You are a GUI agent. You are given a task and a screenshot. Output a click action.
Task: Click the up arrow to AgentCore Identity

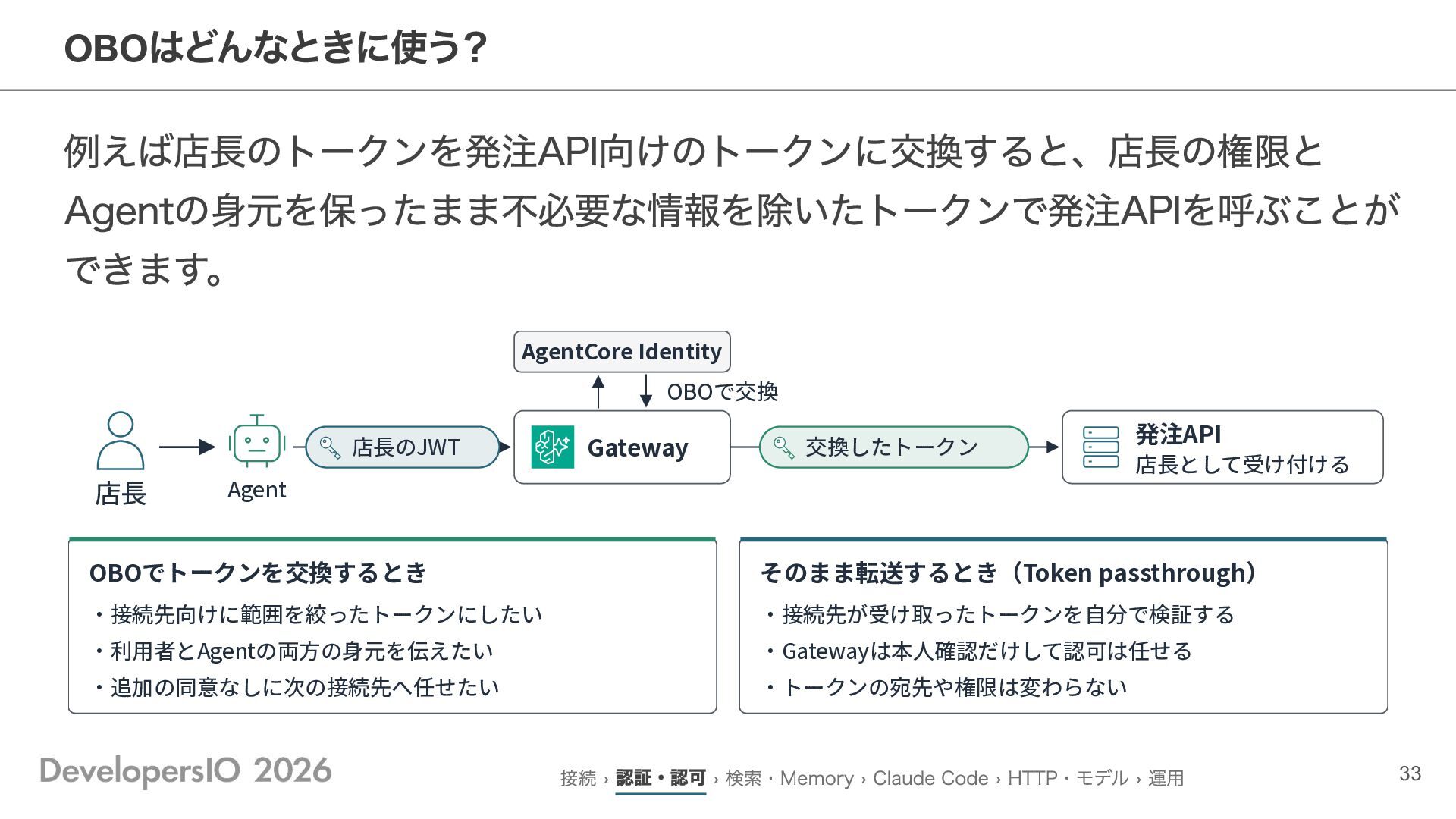coord(598,392)
